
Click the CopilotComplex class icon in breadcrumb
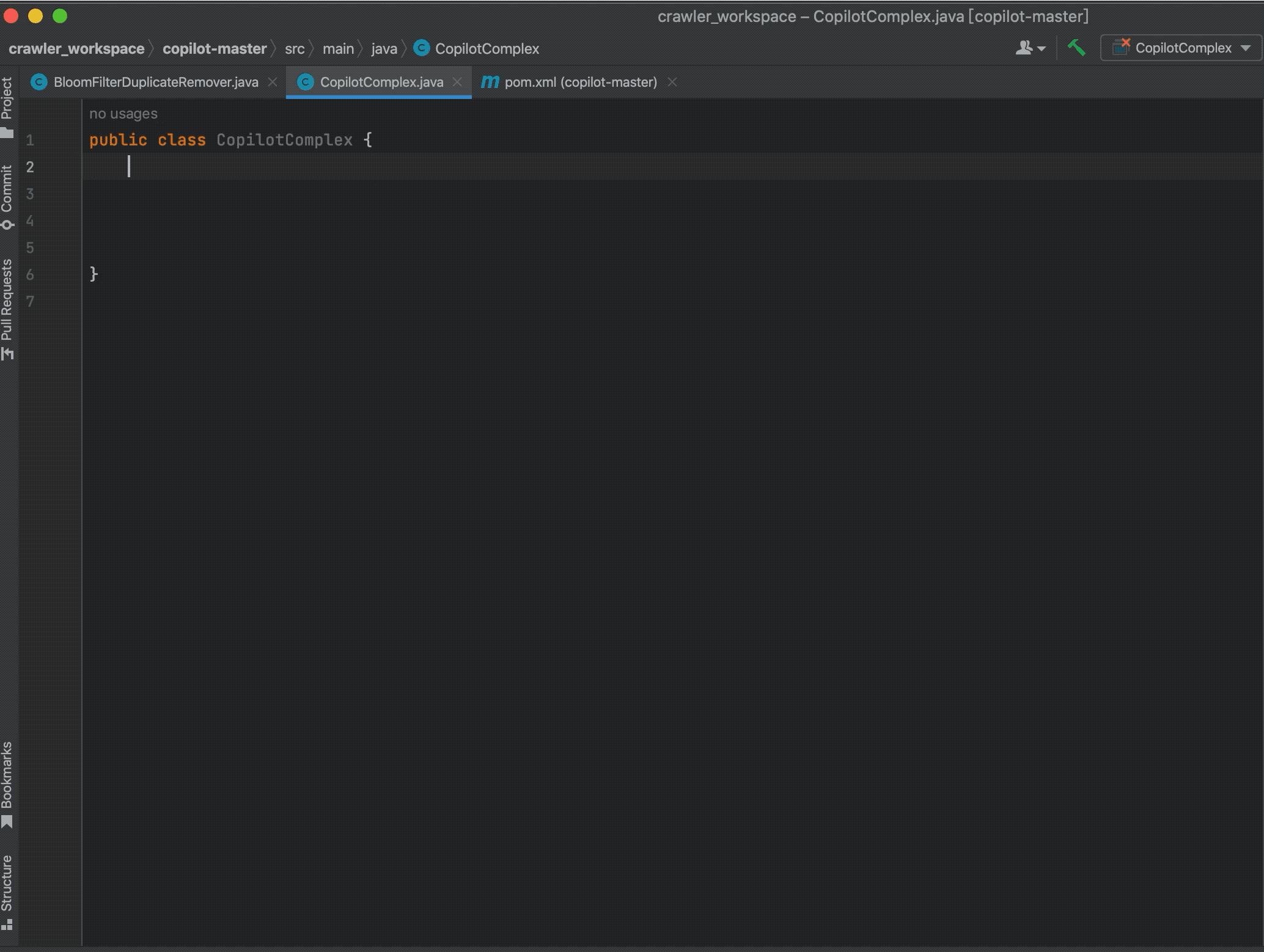click(421, 48)
